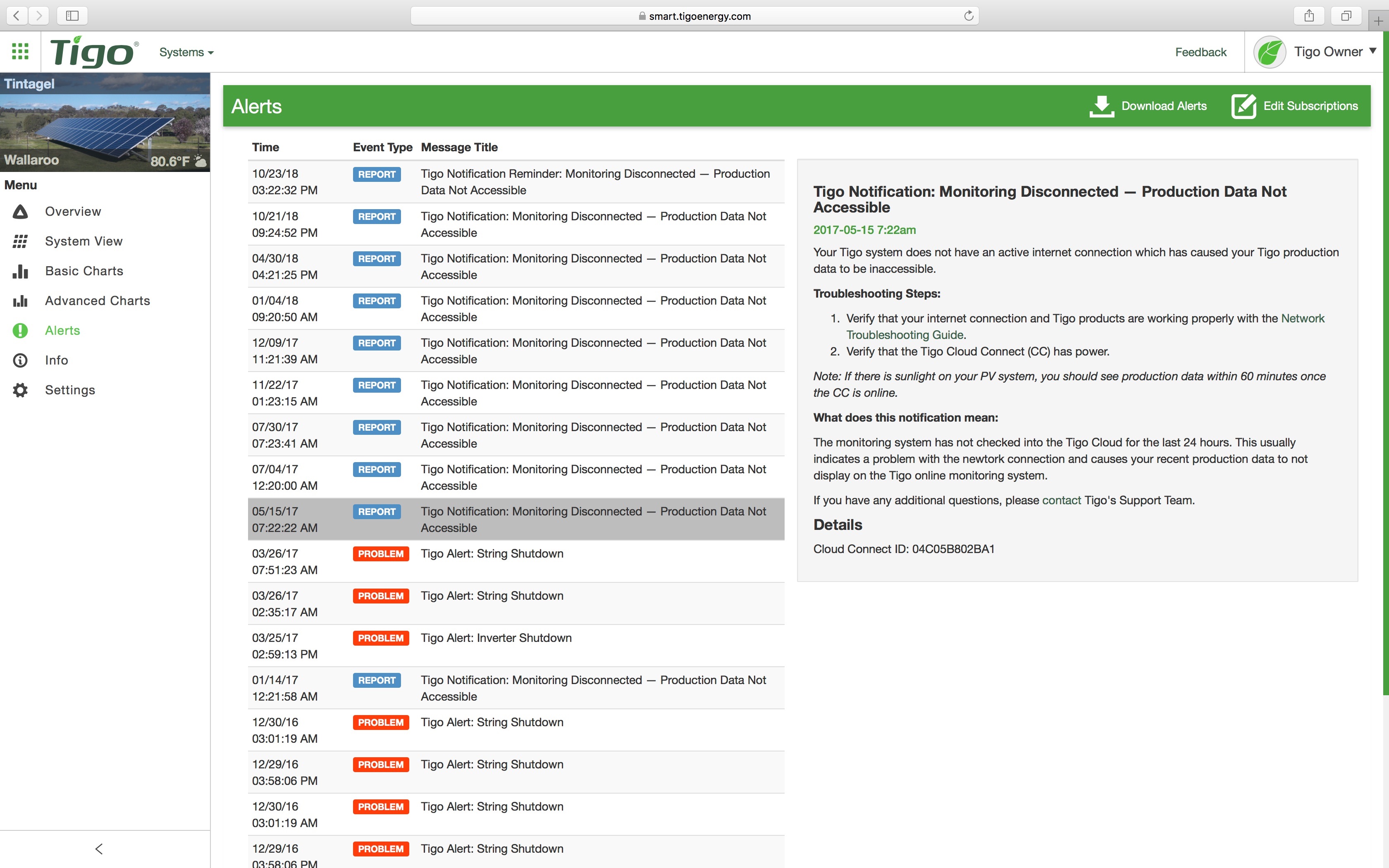Select the 12/09/17 11:21:39 AM alert
Screen dimensions: 1389x868
(x=516, y=351)
